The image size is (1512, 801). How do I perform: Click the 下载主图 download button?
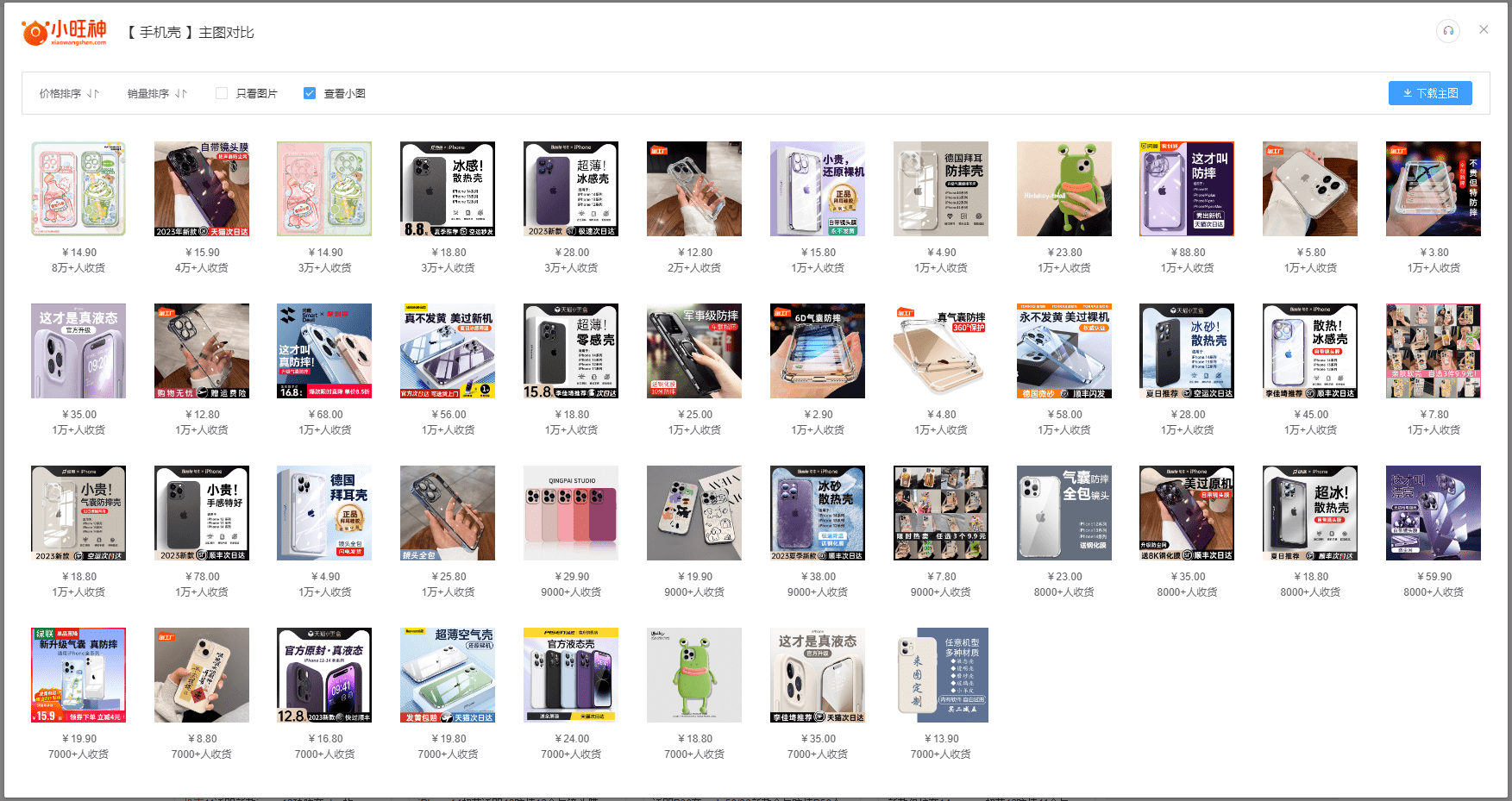(1430, 93)
